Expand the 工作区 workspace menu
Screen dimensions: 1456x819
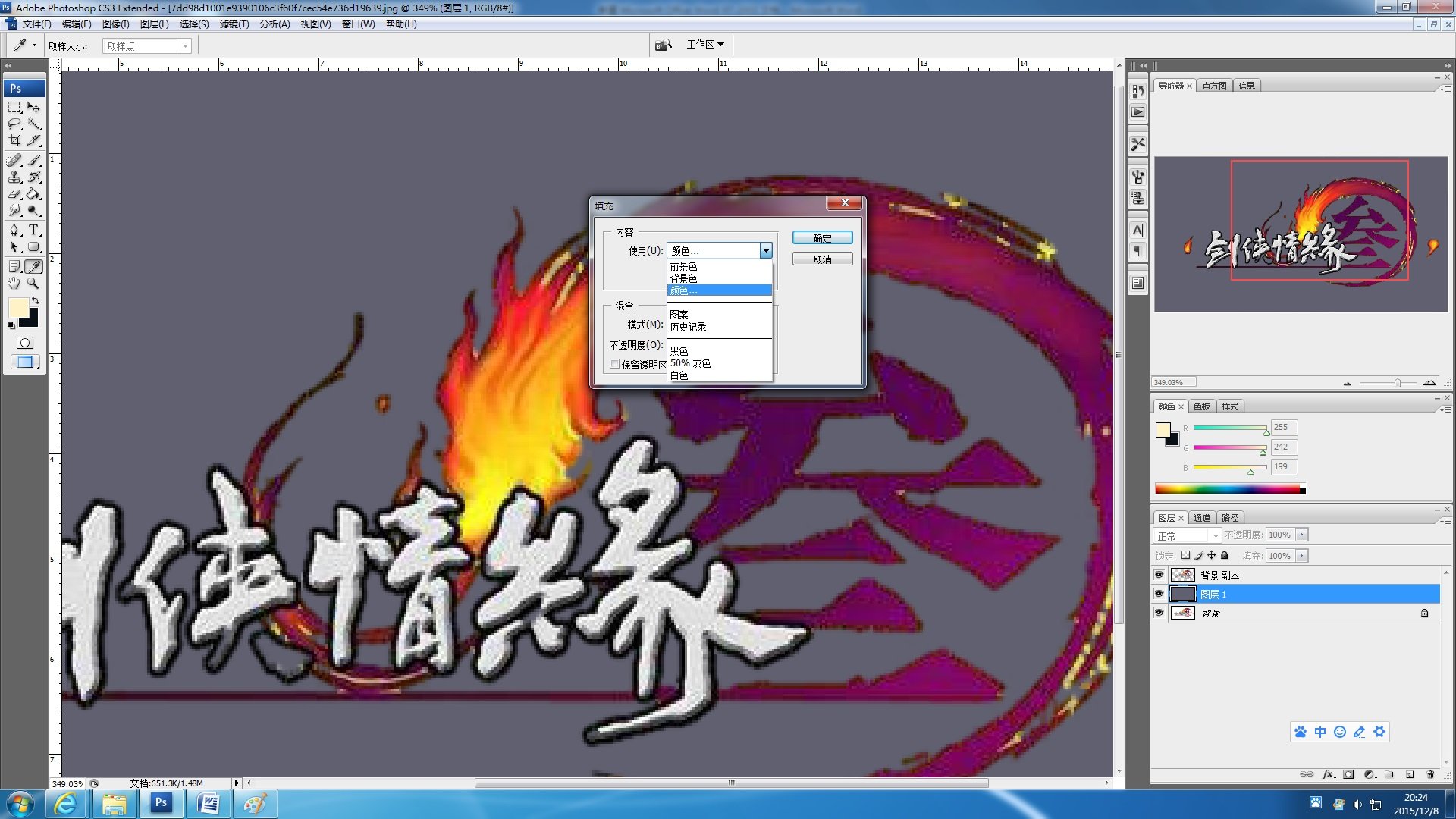[705, 45]
